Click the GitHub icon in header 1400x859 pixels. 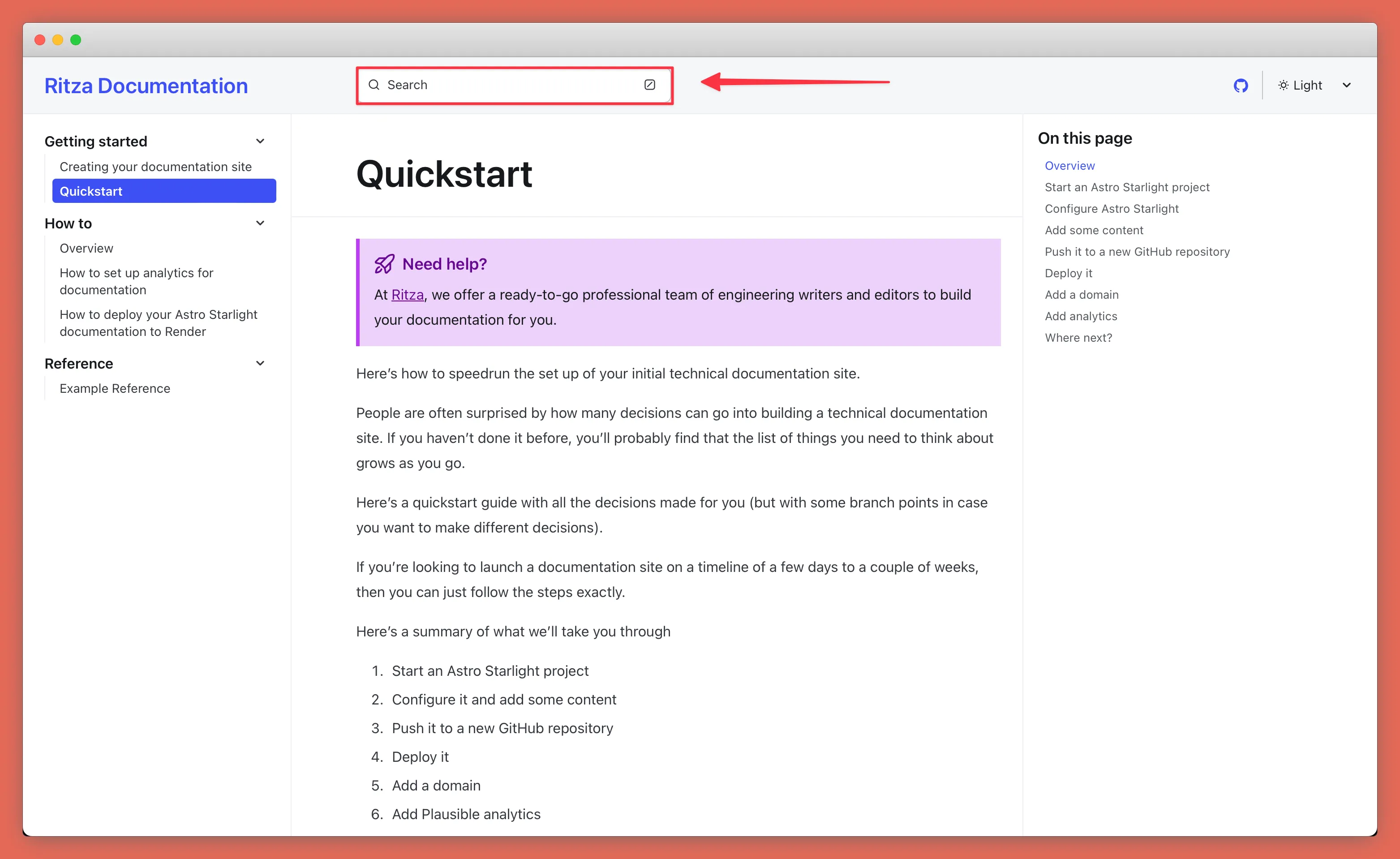pos(1241,84)
